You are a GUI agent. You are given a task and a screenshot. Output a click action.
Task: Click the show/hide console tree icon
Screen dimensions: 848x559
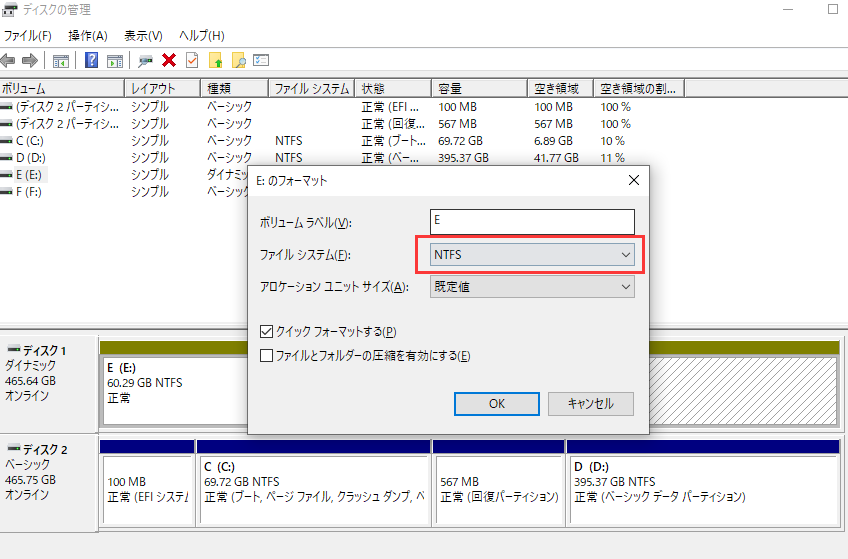tap(60, 60)
